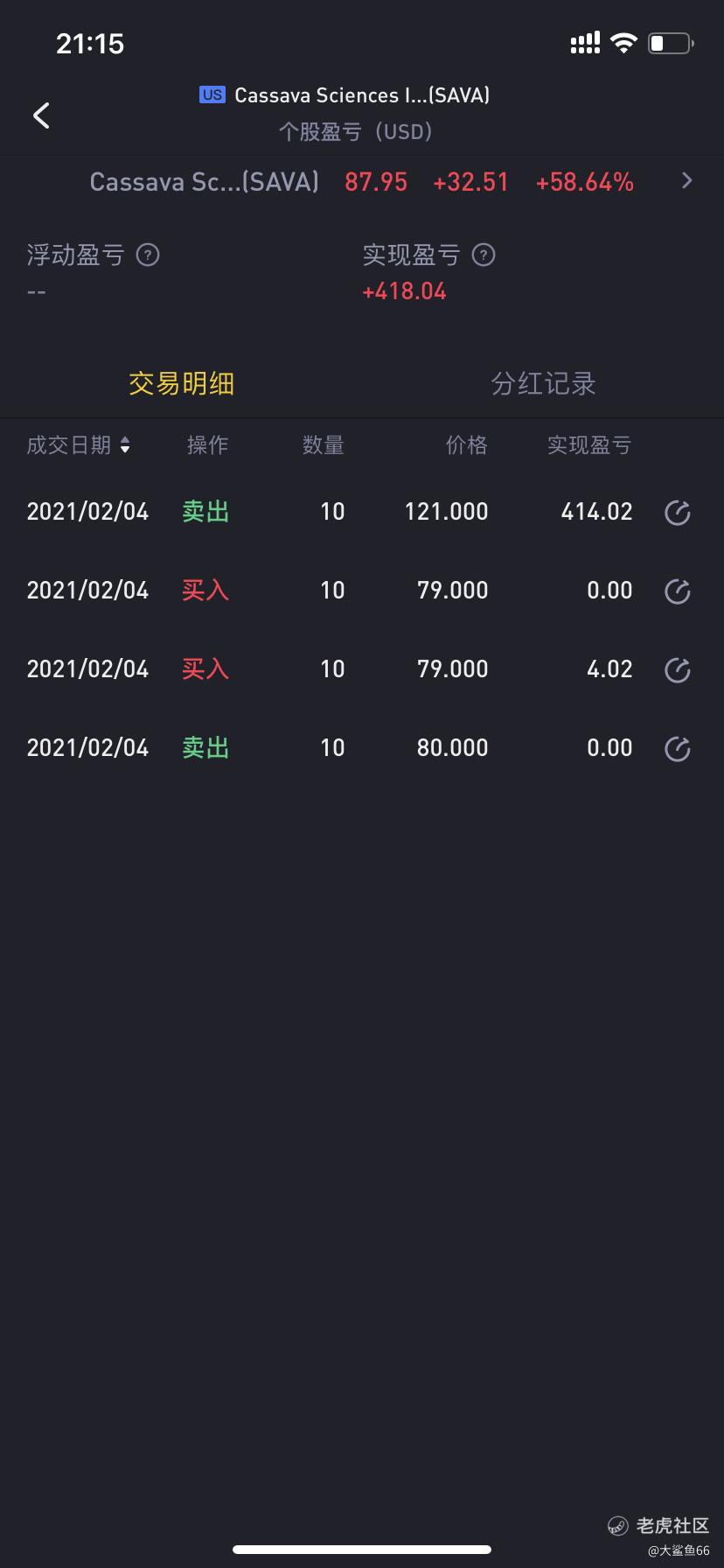Tap realized profit value +418.04
The height and width of the screenshot is (1568, 724).
[404, 291]
